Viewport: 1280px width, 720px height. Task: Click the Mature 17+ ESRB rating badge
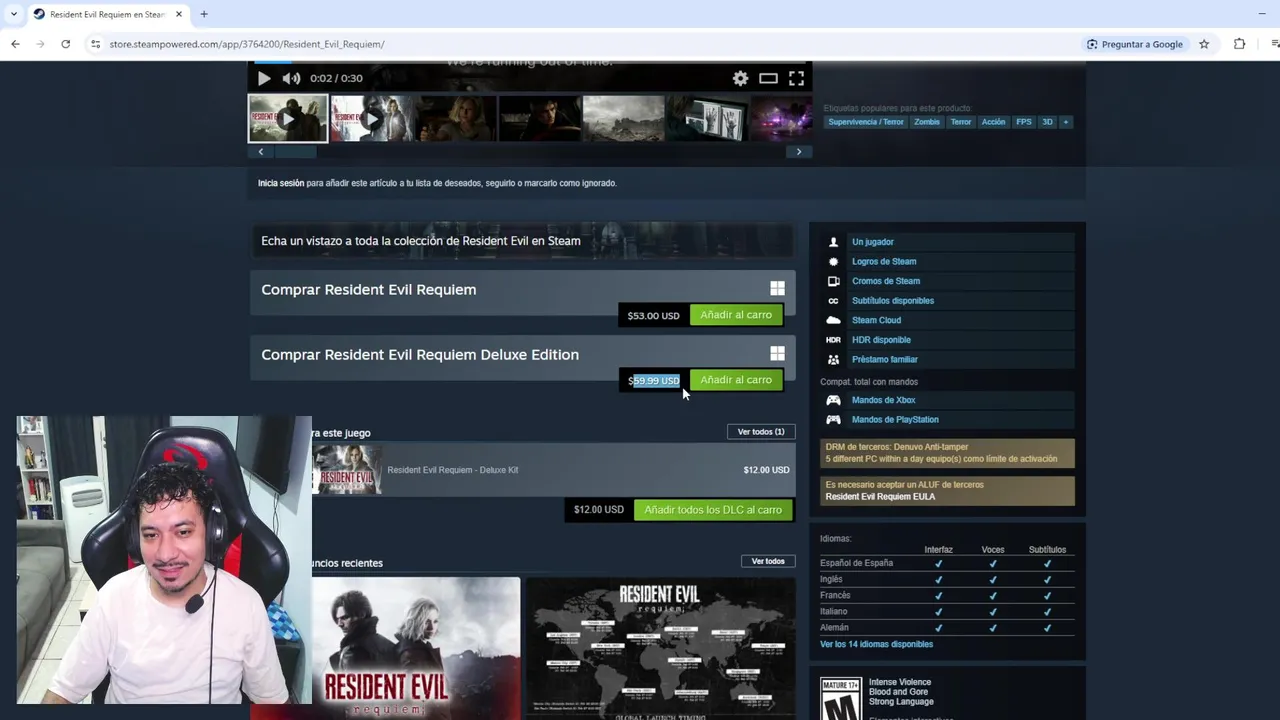pyautogui.click(x=840, y=698)
